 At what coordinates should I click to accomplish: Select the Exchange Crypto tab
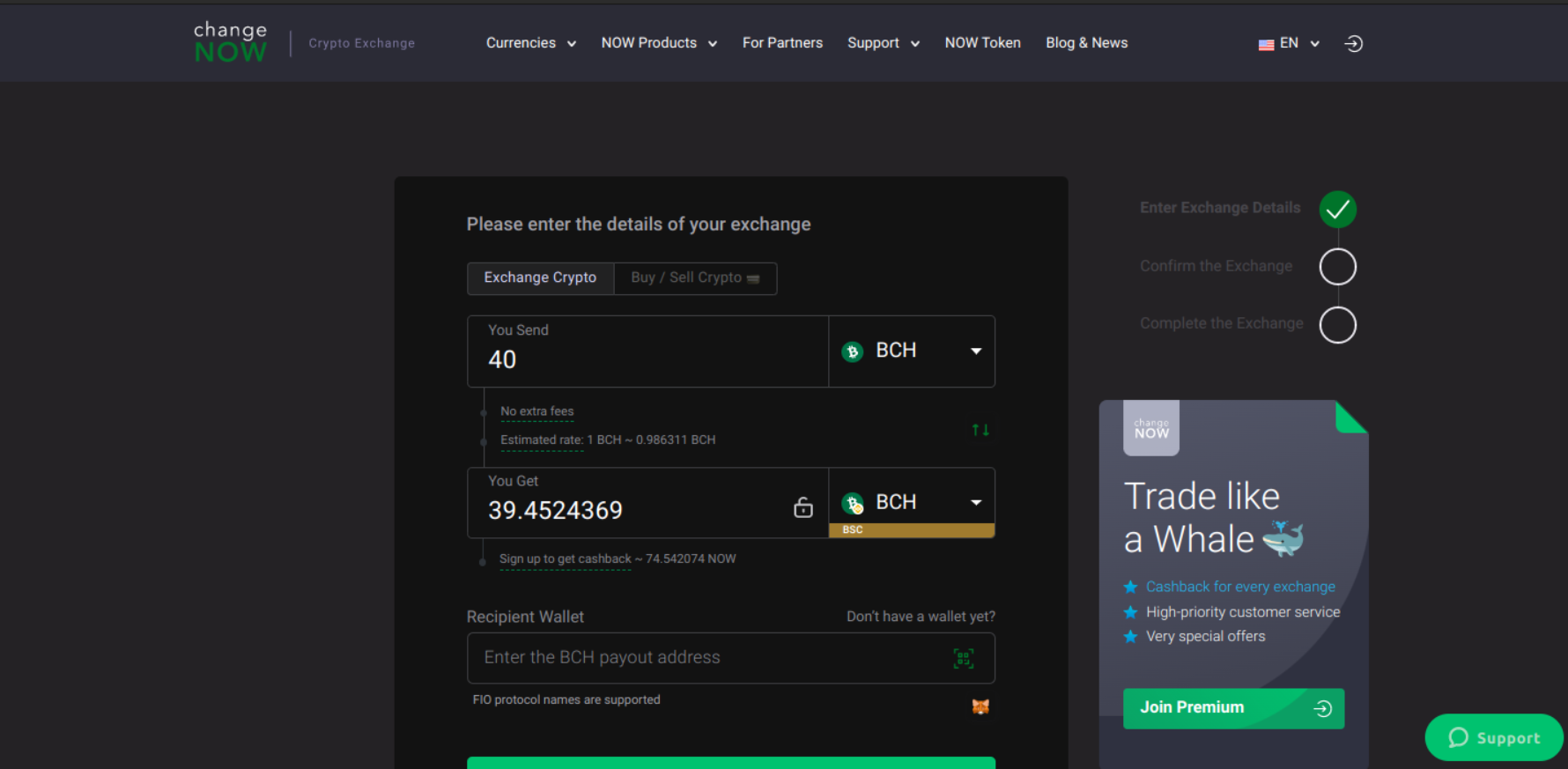[x=540, y=278]
